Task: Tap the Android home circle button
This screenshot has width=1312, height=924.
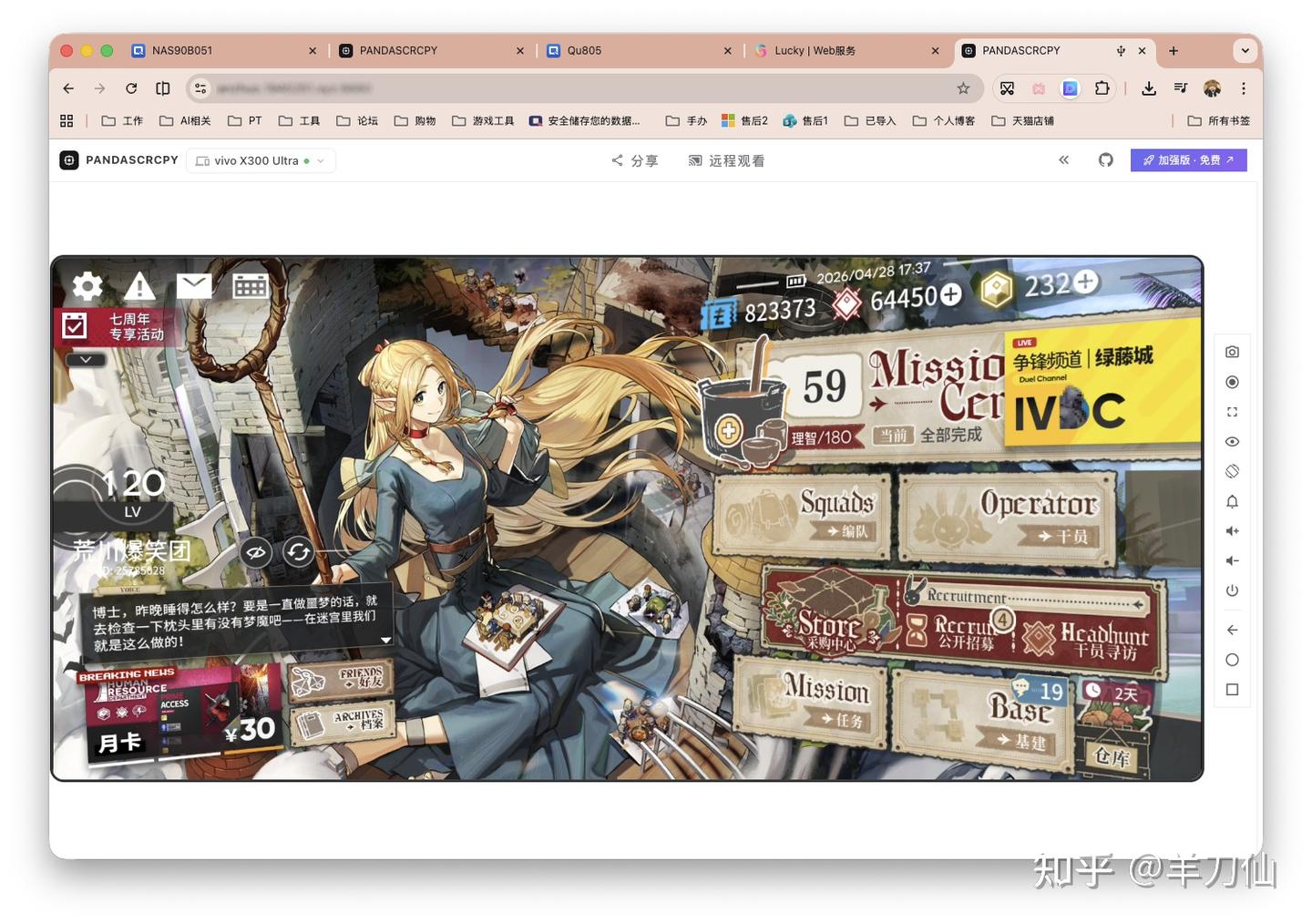Action: click(1232, 660)
